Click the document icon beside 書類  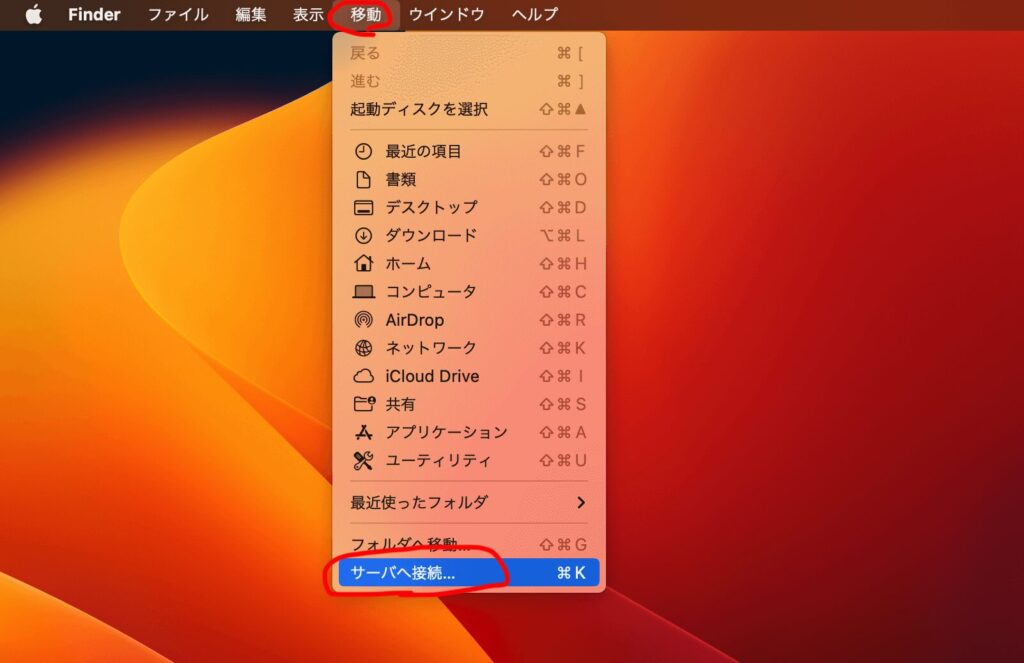(364, 180)
